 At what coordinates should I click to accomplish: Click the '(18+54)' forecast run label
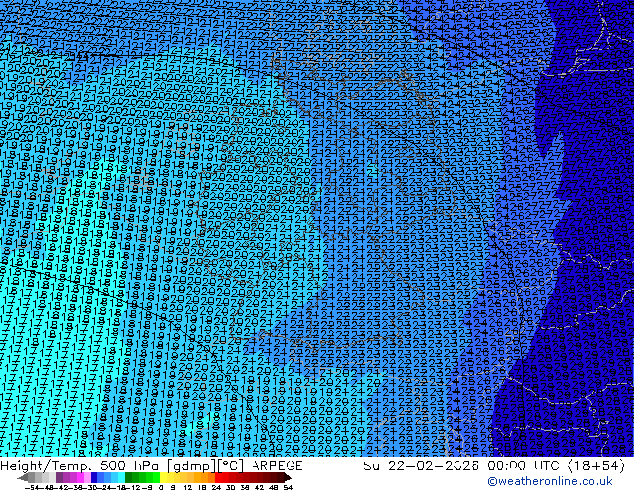click(597, 466)
